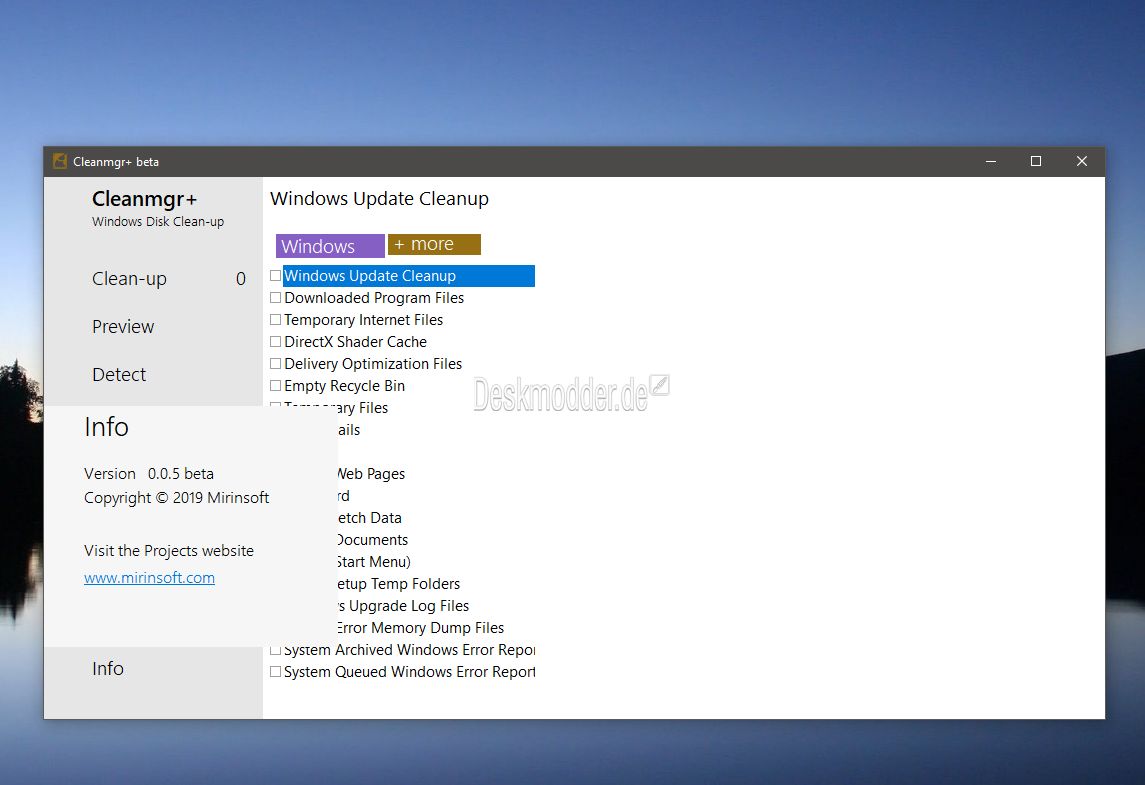Select the partly hidden Web Pages entry
Viewport: 1145px width, 785px height.
pos(371,474)
